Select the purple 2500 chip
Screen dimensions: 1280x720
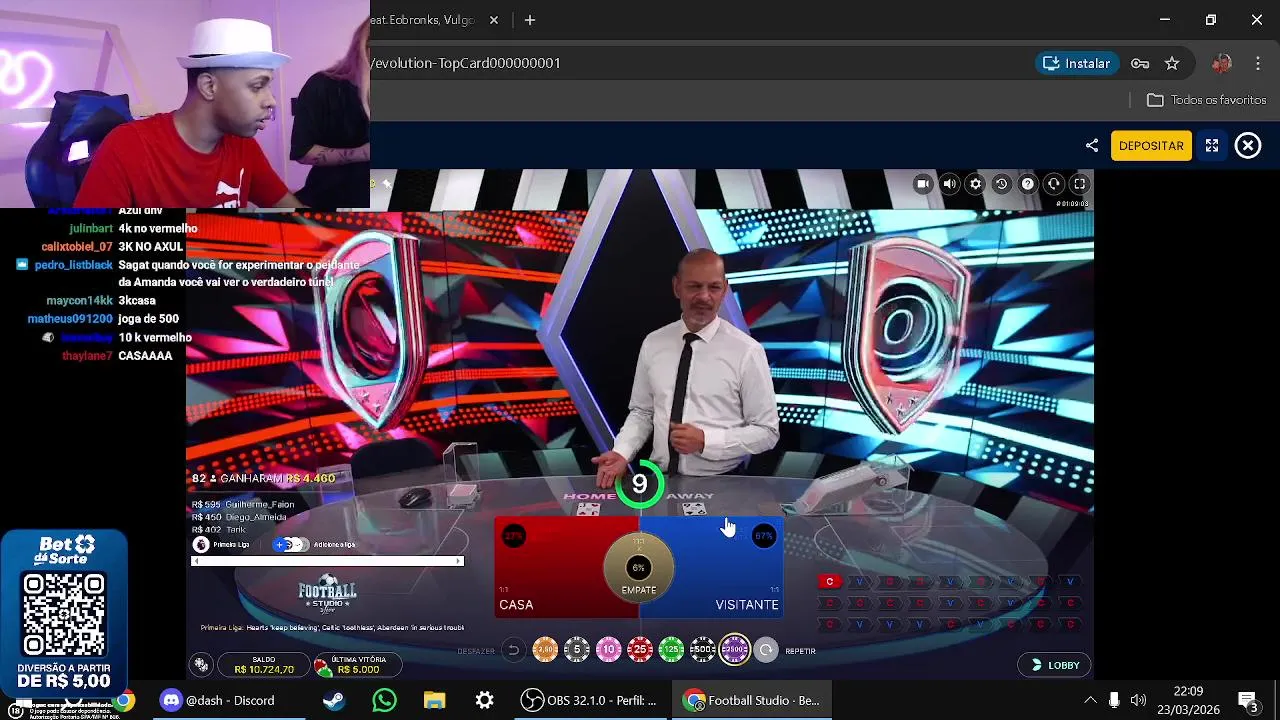(735, 651)
